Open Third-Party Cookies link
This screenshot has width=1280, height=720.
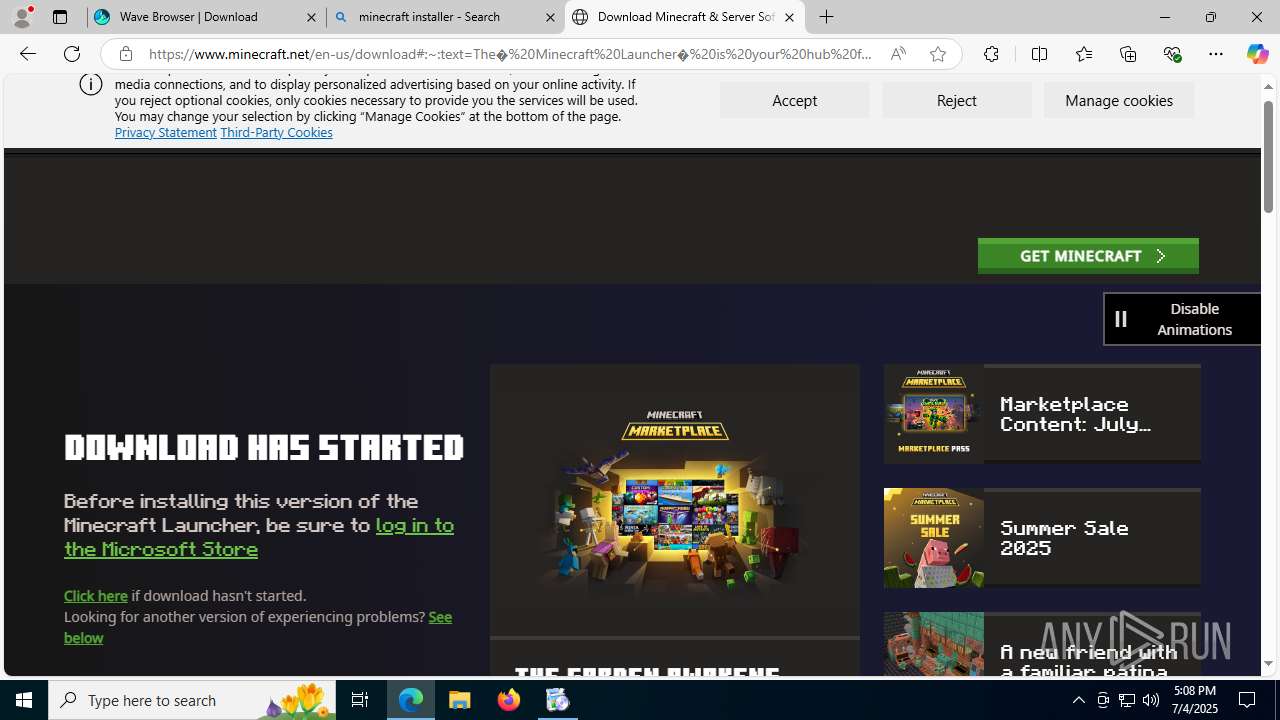pyautogui.click(x=276, y=132)
